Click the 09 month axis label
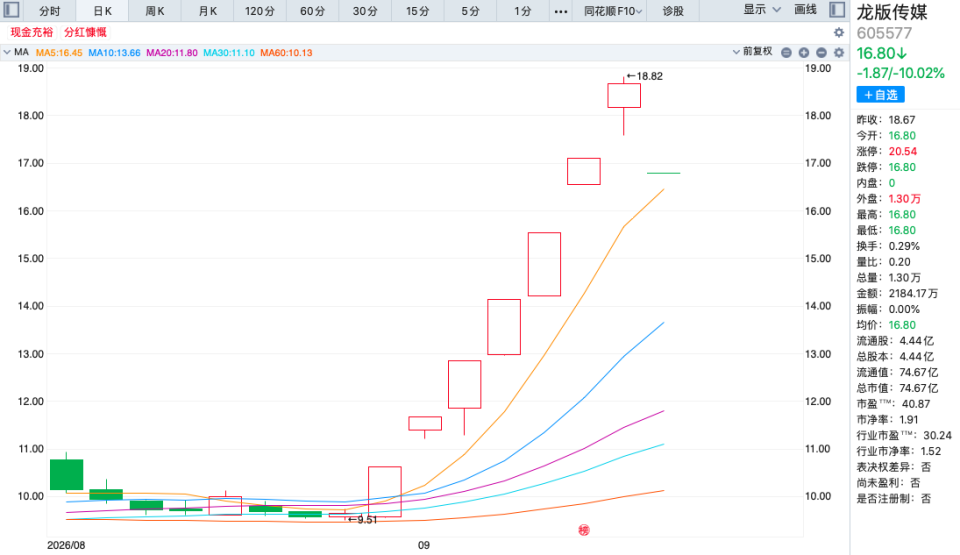The width and height of the screenshot is (960, 555). coord(424,545)
